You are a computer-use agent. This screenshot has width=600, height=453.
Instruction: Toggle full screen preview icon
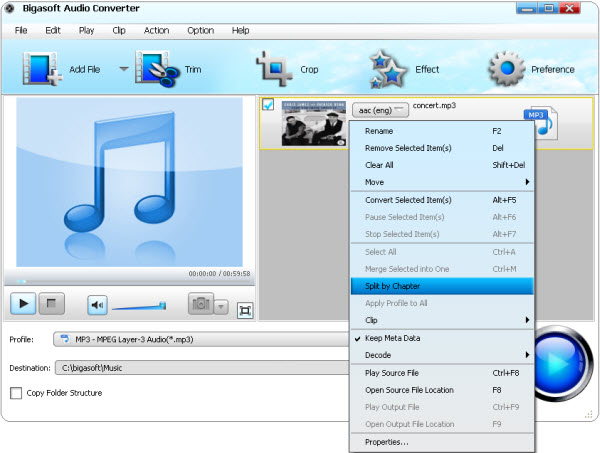(x=245, y=310)
